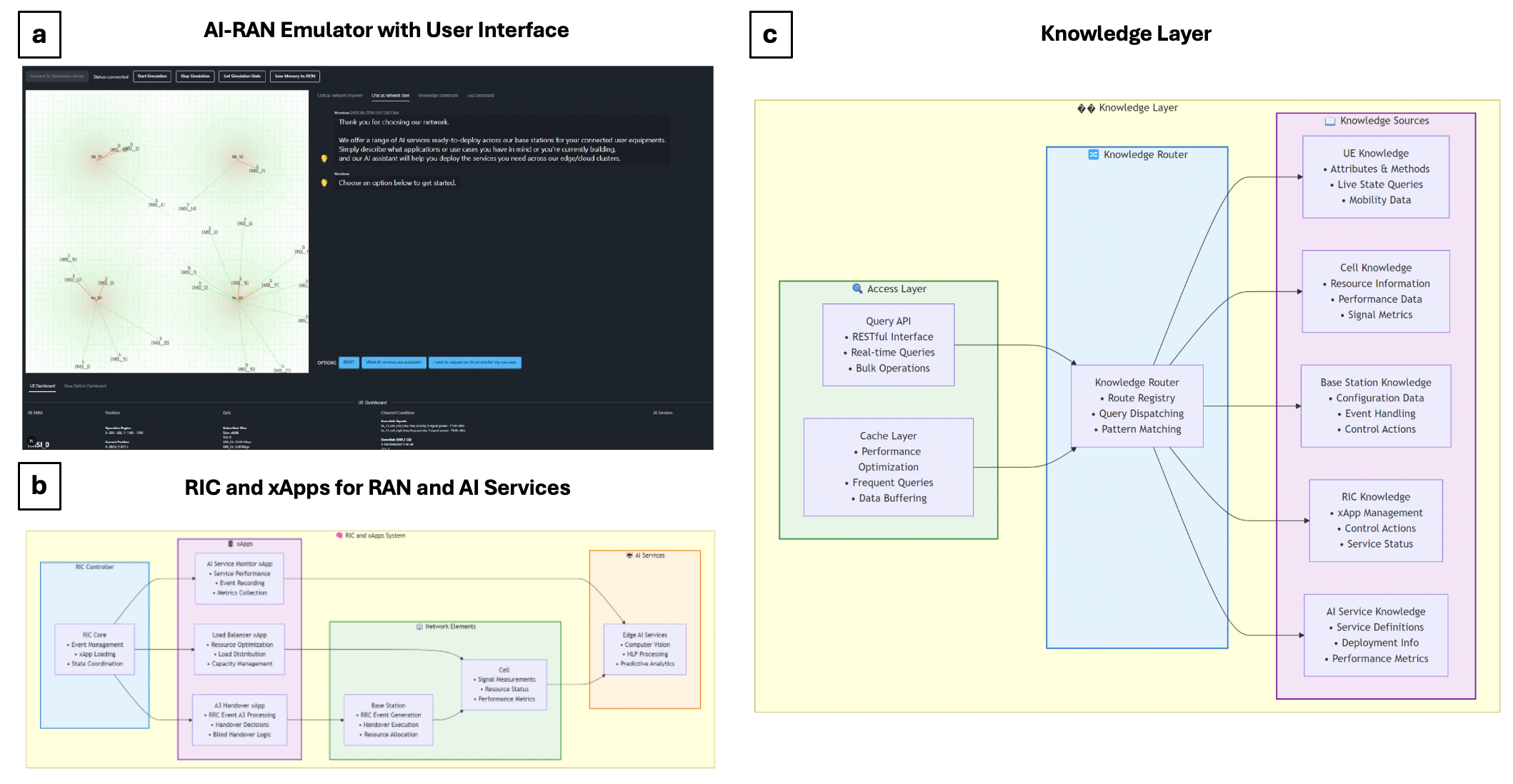Select the Chat as Network User tab
Image resolution: width=1513 pixels, height=784 pixels.
click(x=391, y=96)
